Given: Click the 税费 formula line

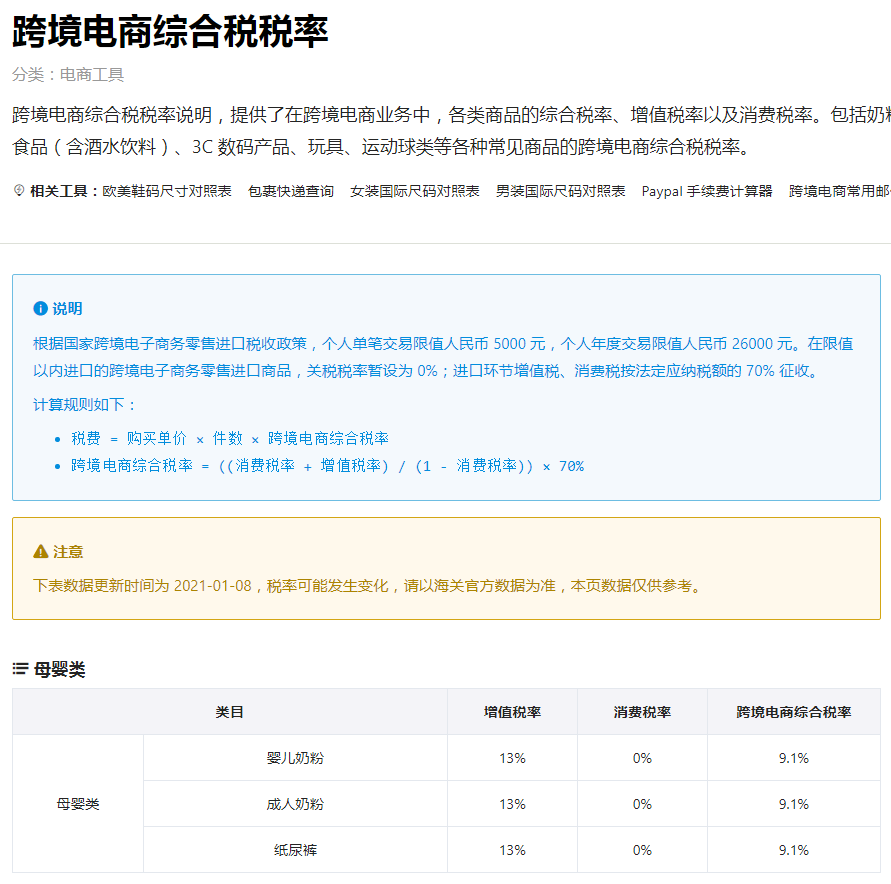Looking at the screenshot, I should [x=230, y=439].
